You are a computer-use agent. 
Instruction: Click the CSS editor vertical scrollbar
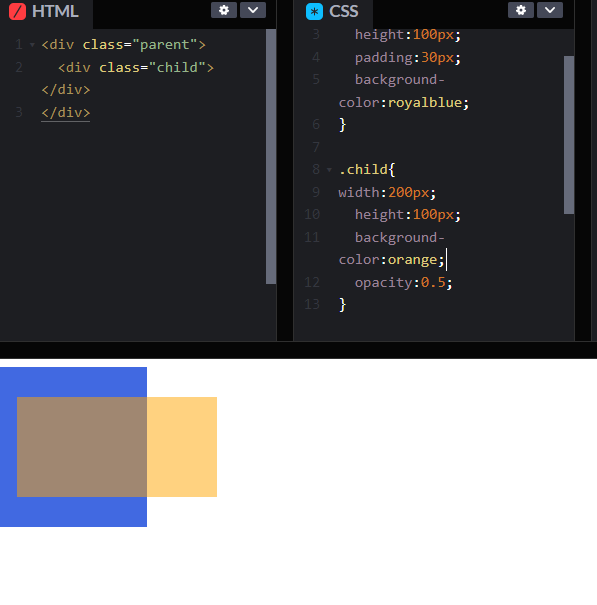(569, 135)
